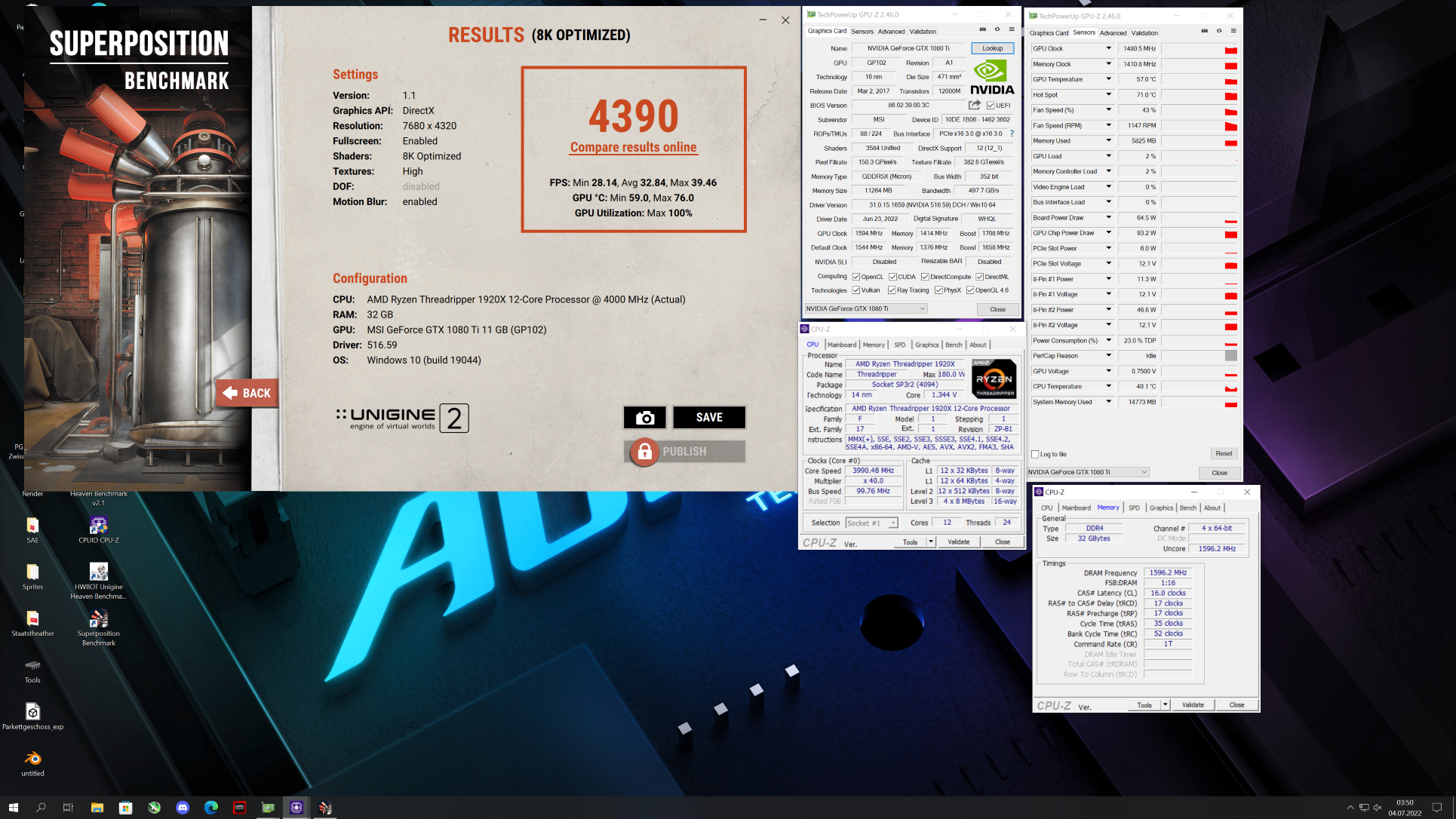This screenshot has height=819, width=1456.
Task: Toggle the Vulkan checkbox
Action: (x=855, y=290)
